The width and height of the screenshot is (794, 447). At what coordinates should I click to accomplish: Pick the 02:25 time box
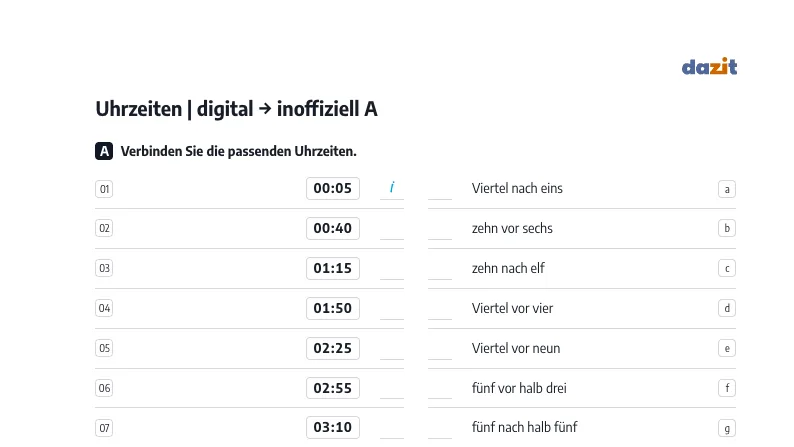coord(333,348)
